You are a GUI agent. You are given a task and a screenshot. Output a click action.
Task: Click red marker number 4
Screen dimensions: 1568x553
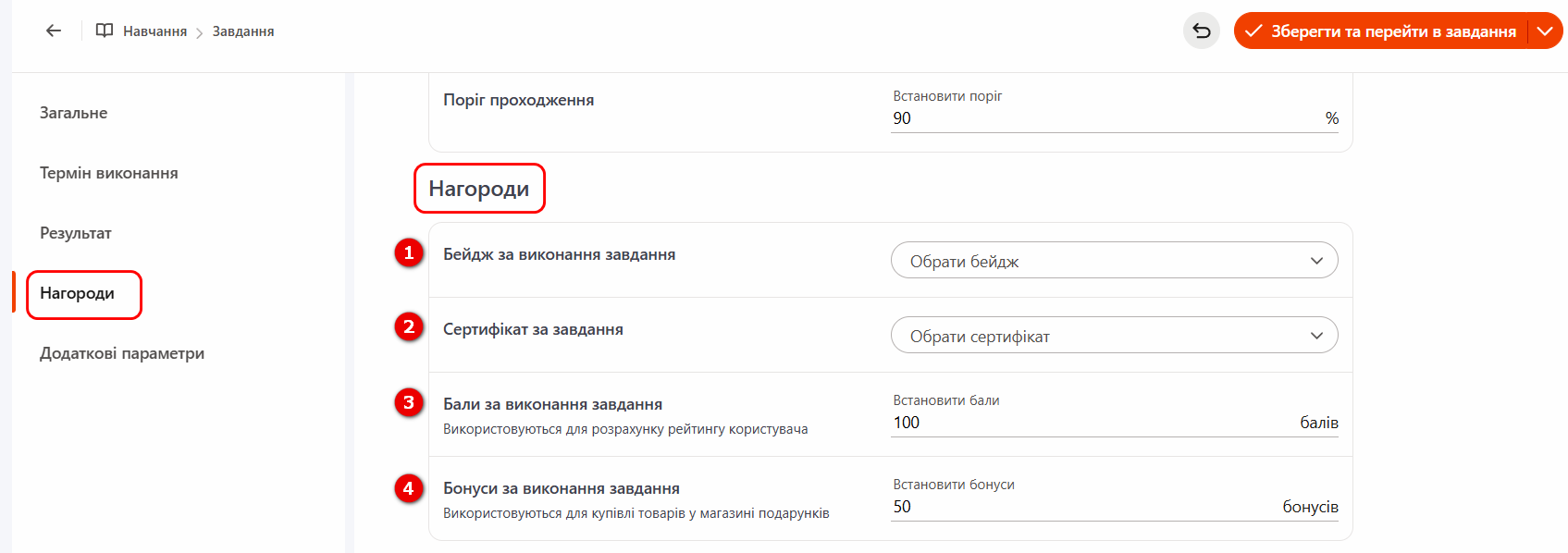409,487
